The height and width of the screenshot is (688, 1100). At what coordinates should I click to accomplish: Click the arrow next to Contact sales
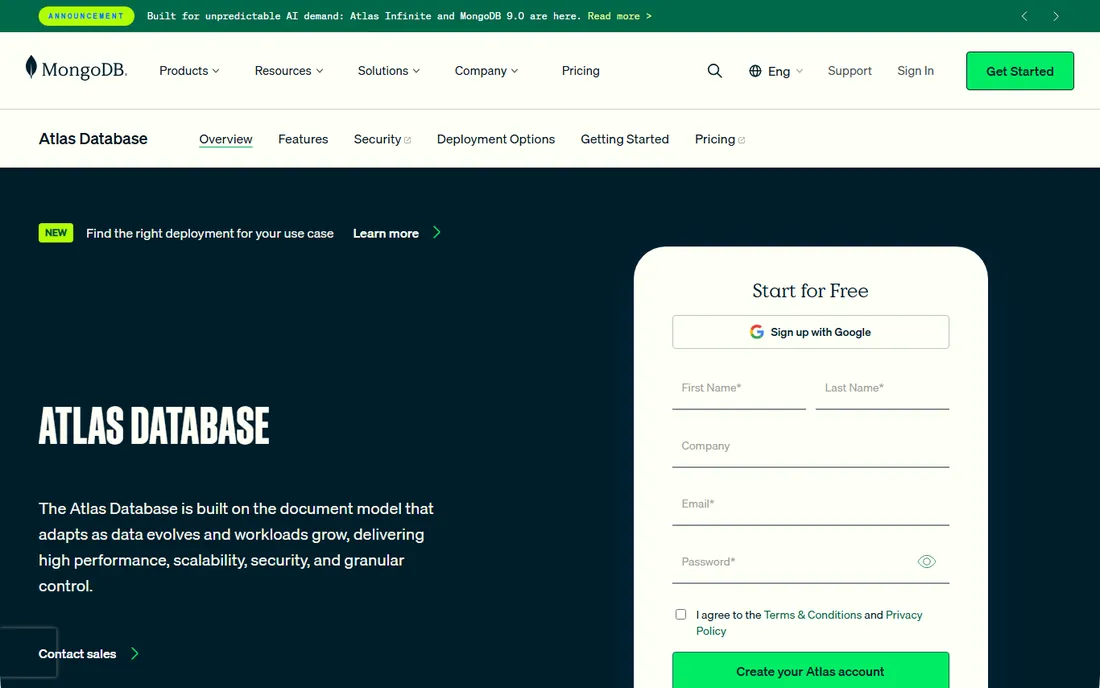[135, 654]
